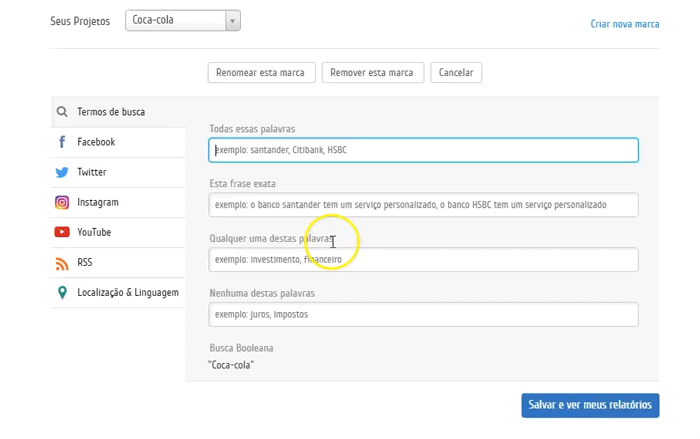Click the Instagram camera icon
The image size is (700, 439).
tap(62, 202)
